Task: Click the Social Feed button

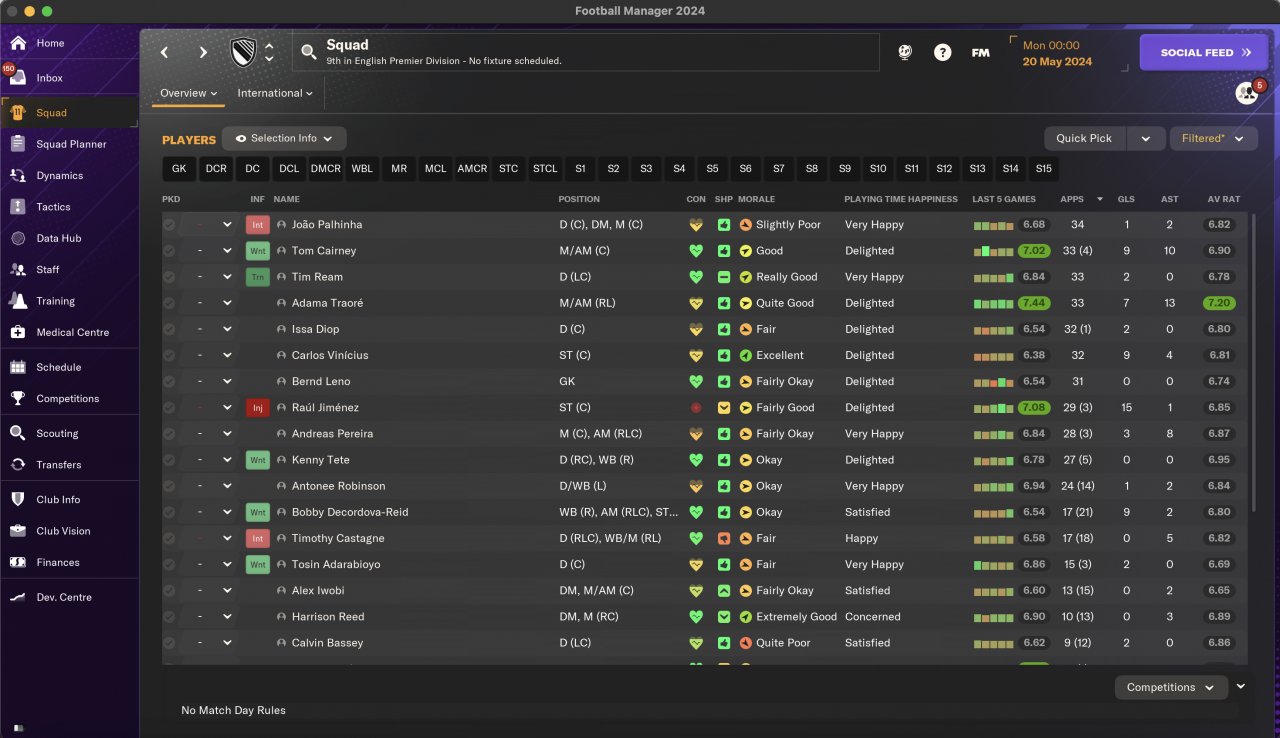Action: (1203, 53)
